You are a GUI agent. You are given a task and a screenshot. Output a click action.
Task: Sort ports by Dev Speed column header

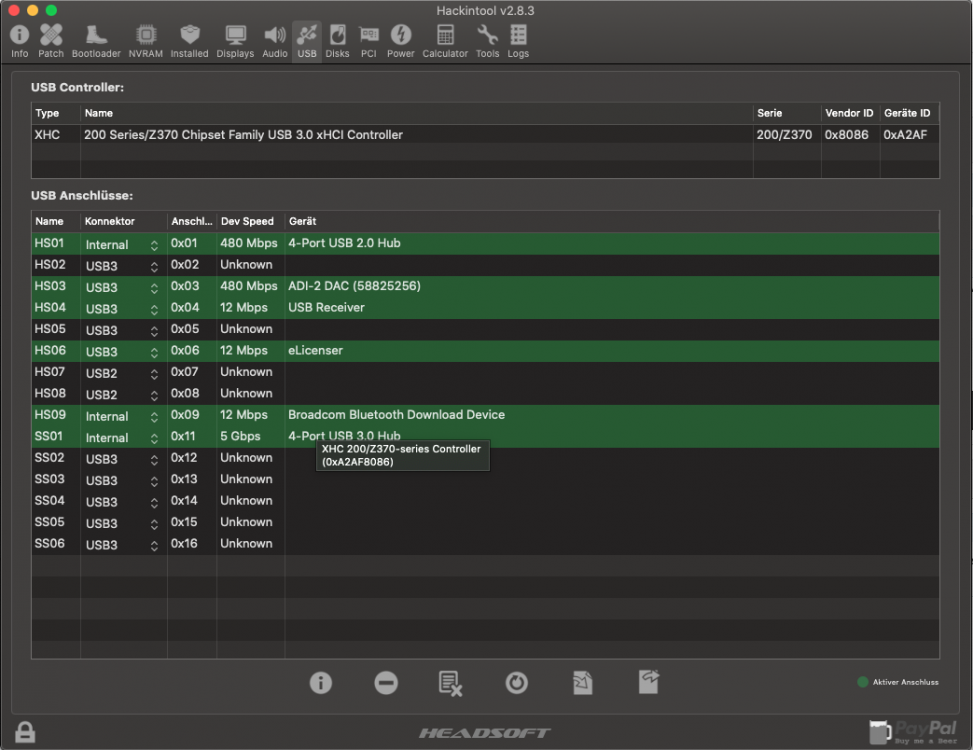pos(251,221)
